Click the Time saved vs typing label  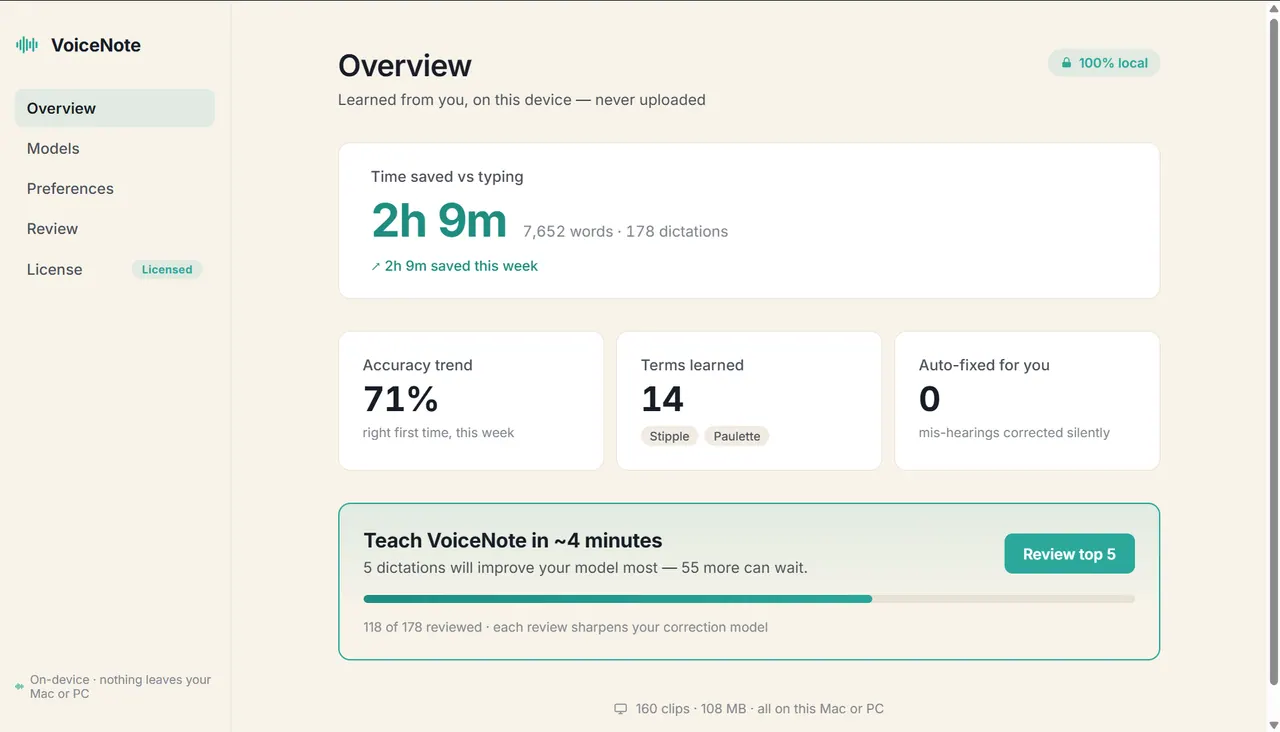tap(447, 176)
